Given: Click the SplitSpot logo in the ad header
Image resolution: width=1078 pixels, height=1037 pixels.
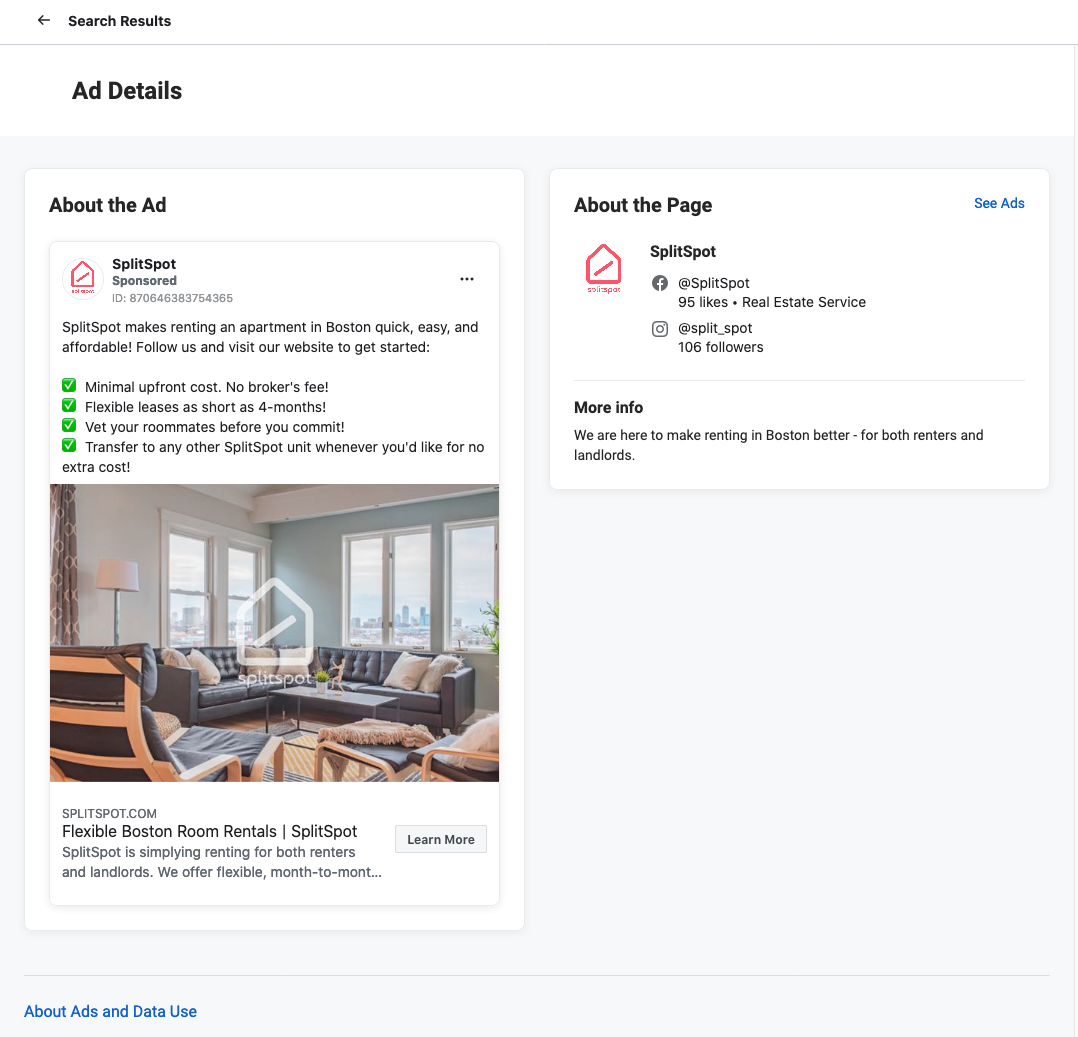Looking at the screenshot, I should pos(83,278).
